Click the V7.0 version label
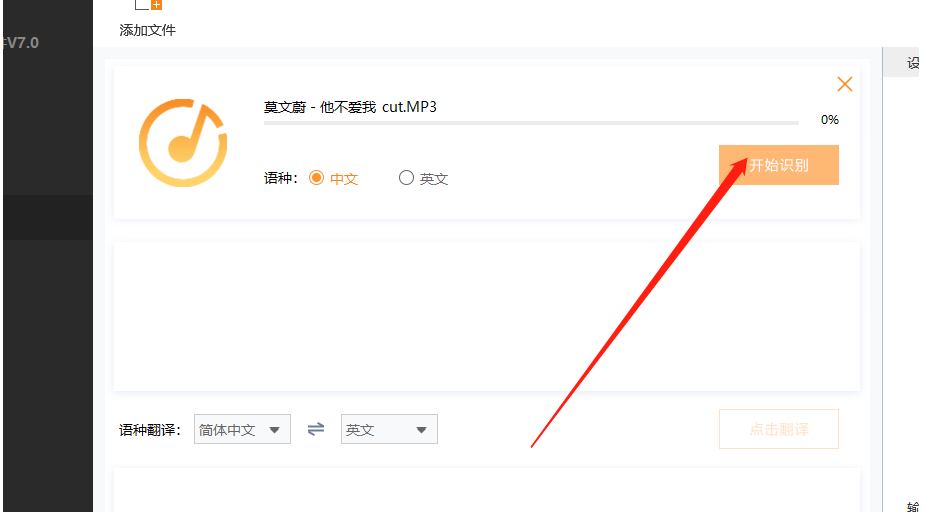926x513 pixels. 21,43
